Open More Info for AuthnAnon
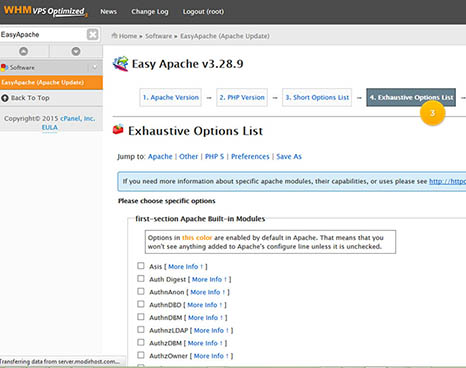Image resolution: width=466 pixels, height=368 pixels. click(208, 292)
